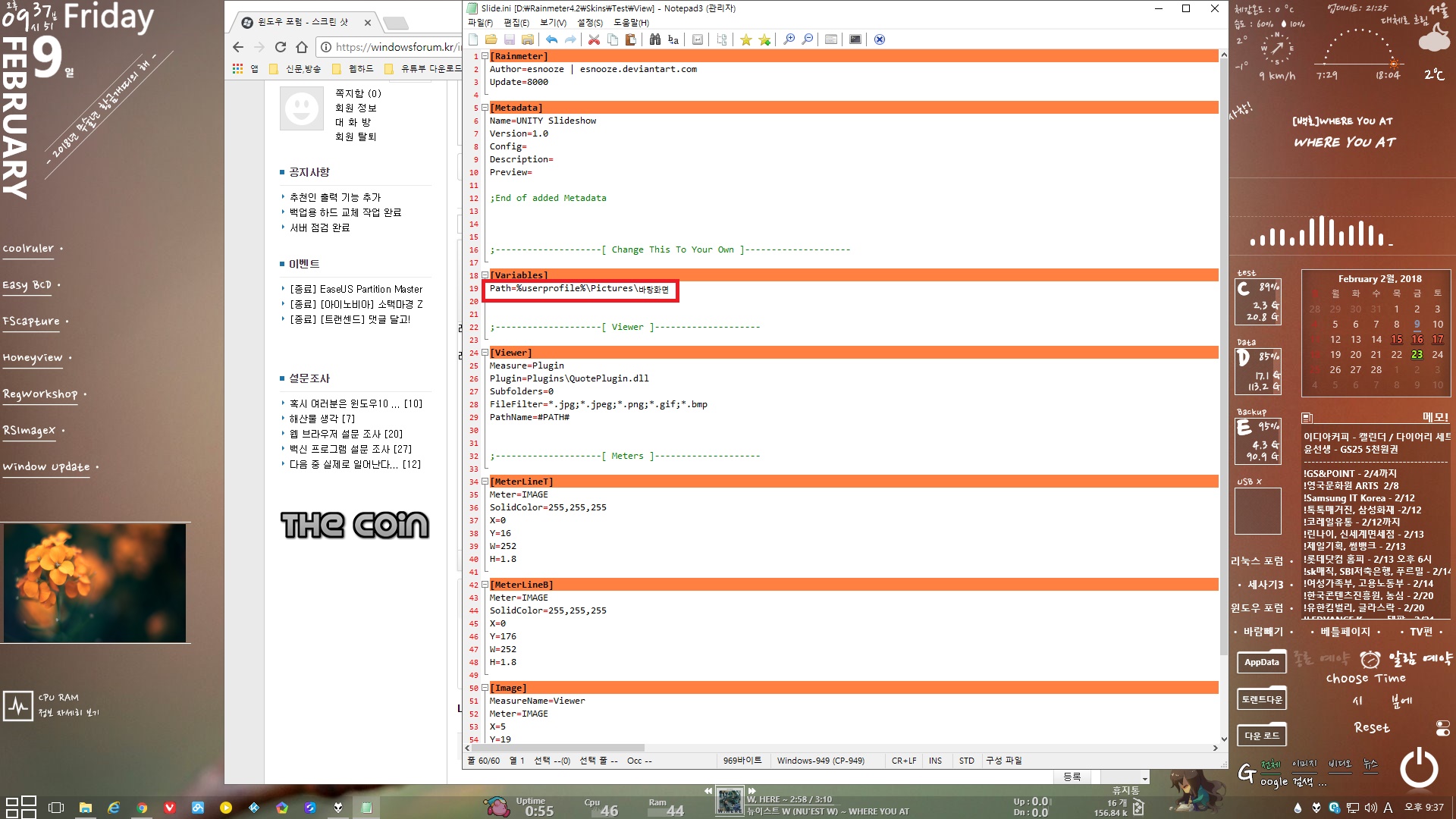The height and width of the screenshot is (819, 1456).
Task: Open 설정(S) menu
Action: 590,23
